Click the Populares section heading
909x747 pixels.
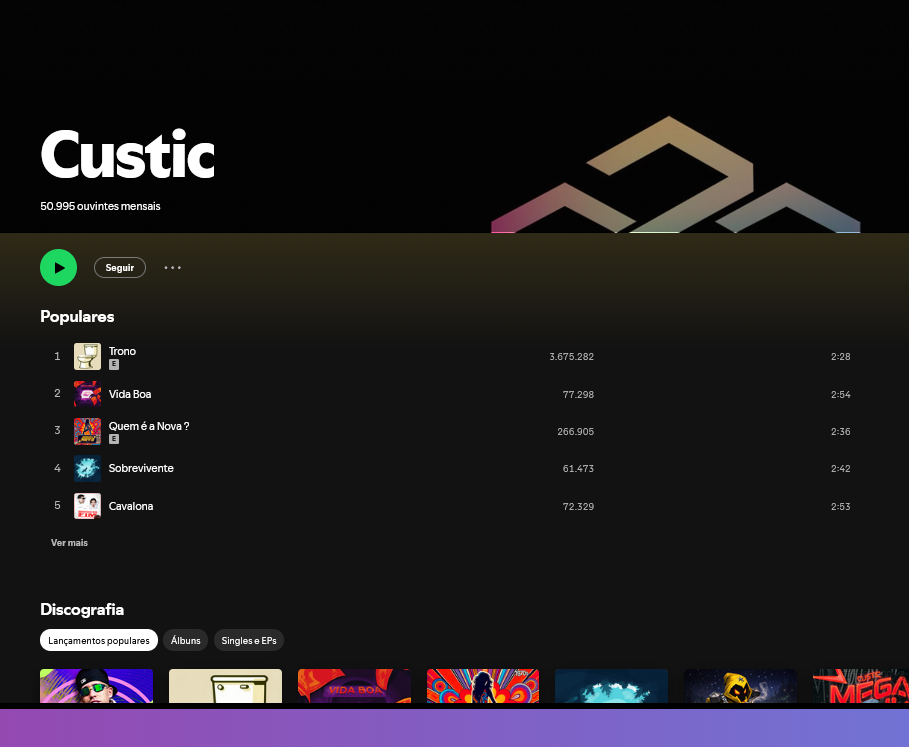point(77,316)
